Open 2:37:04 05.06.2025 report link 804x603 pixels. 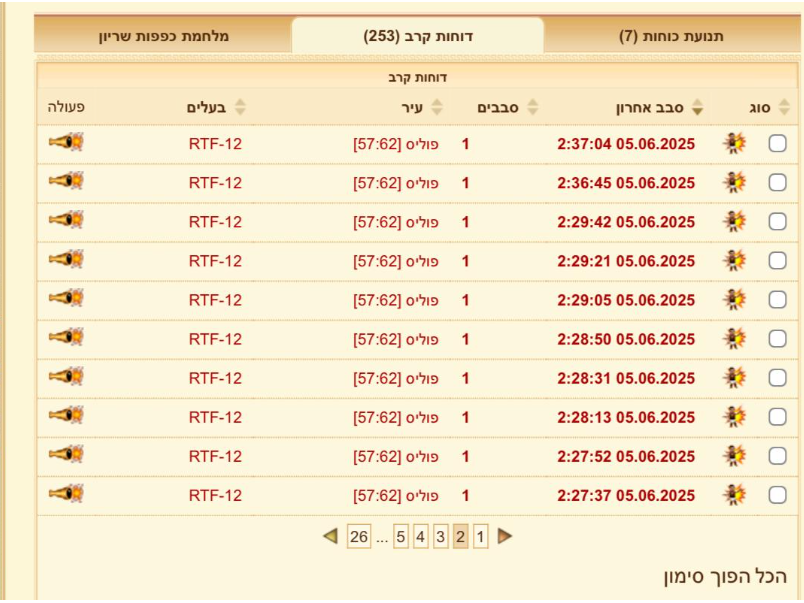tap(626, 144)
